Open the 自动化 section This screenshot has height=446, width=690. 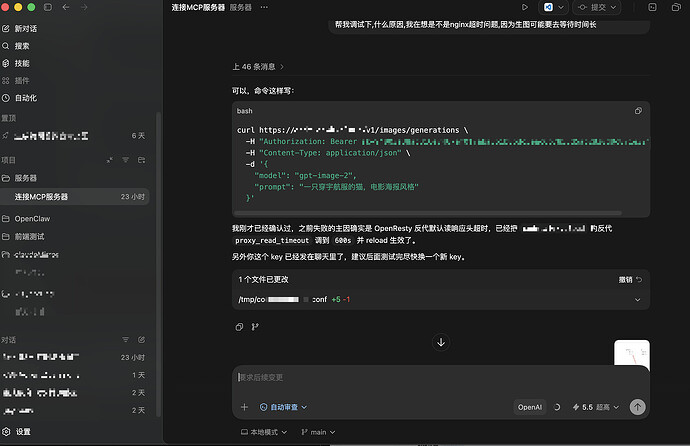(x=20, y=98)
